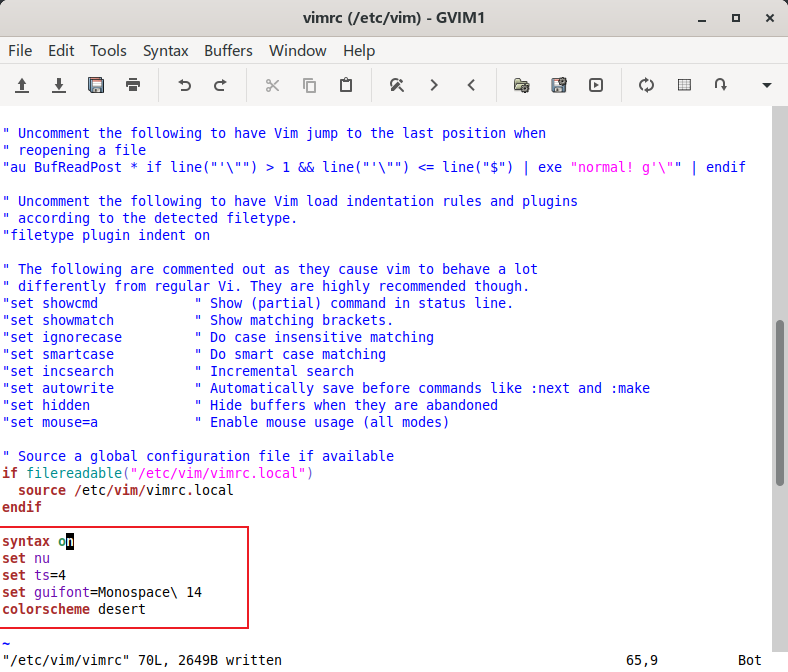This screenshot has height=672, width=788.
Task: Click the Save all files icon
Action: pos(96,85)
